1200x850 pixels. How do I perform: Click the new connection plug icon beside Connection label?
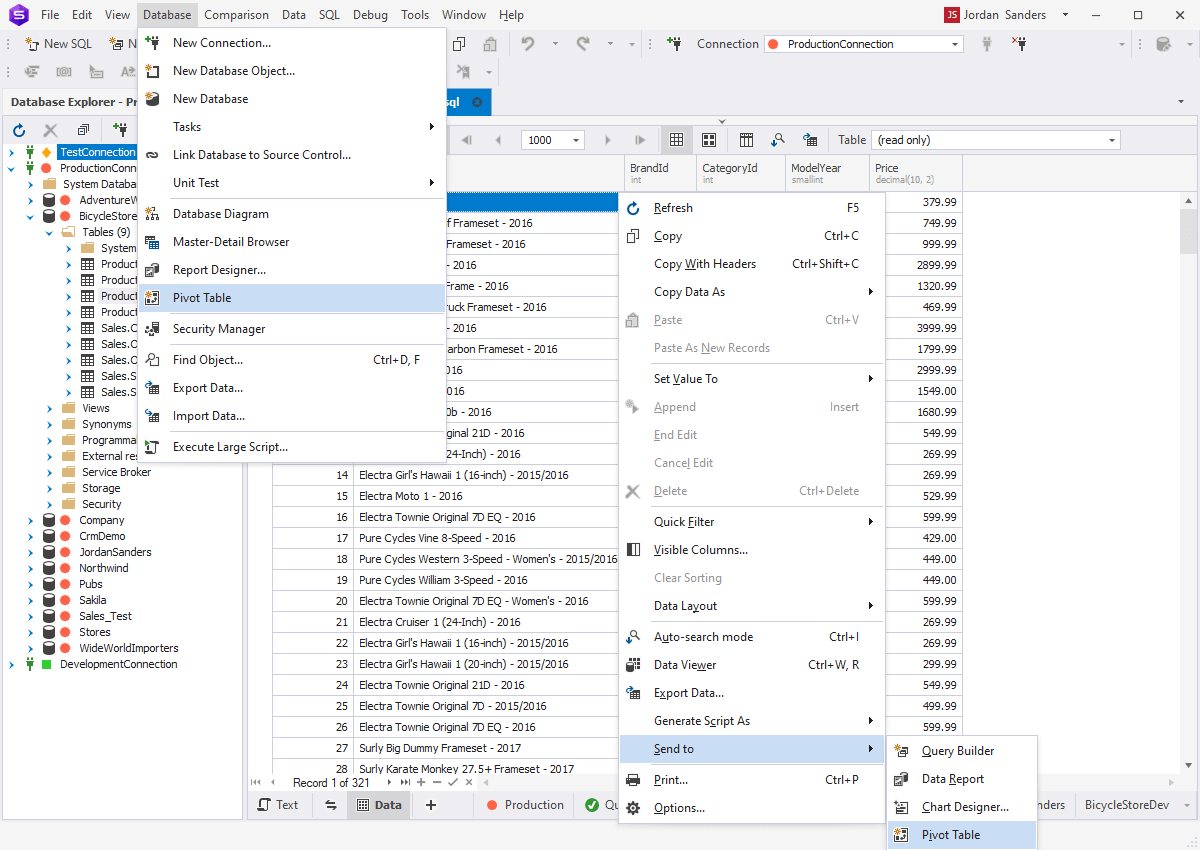[x=675, y=44]
